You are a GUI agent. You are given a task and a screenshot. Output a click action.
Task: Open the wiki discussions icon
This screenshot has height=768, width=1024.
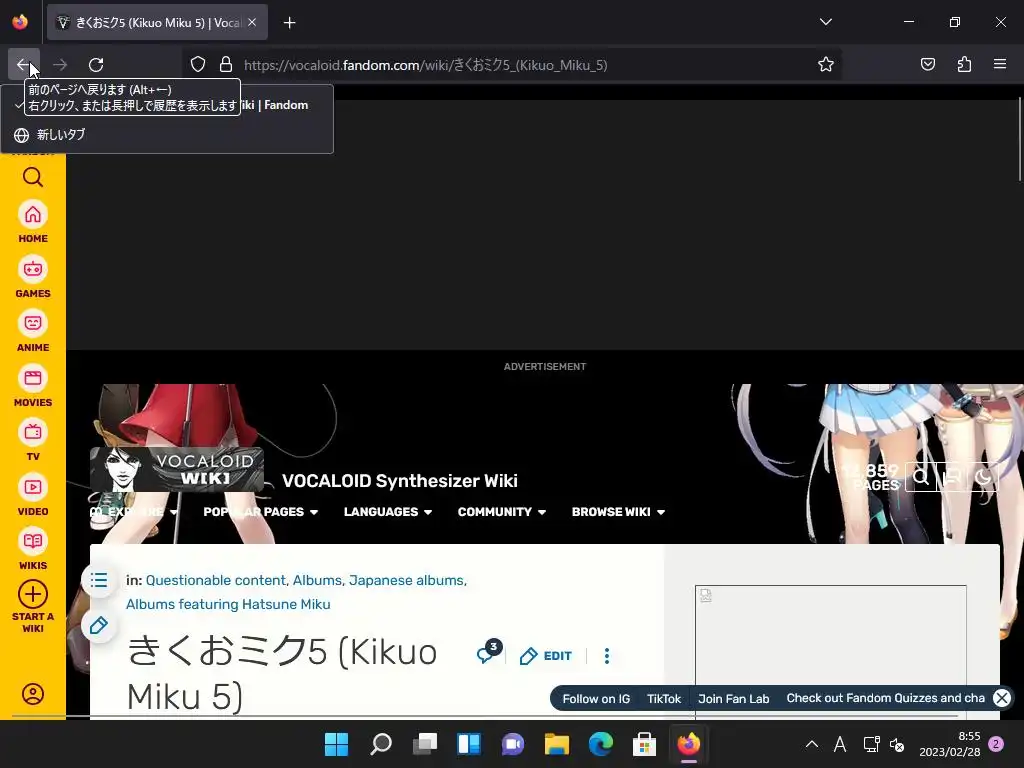[x=952, y=477]
